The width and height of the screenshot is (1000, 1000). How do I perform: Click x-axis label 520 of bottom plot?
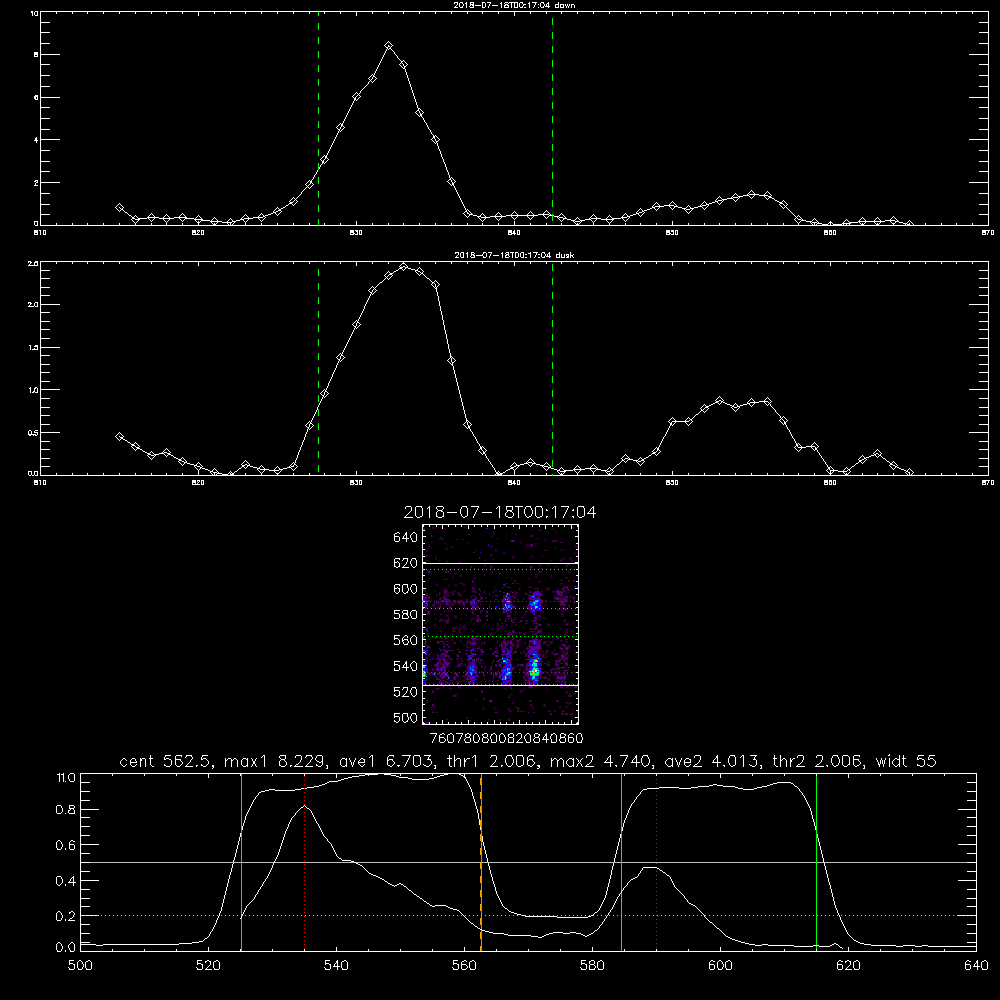click(208, 966)
